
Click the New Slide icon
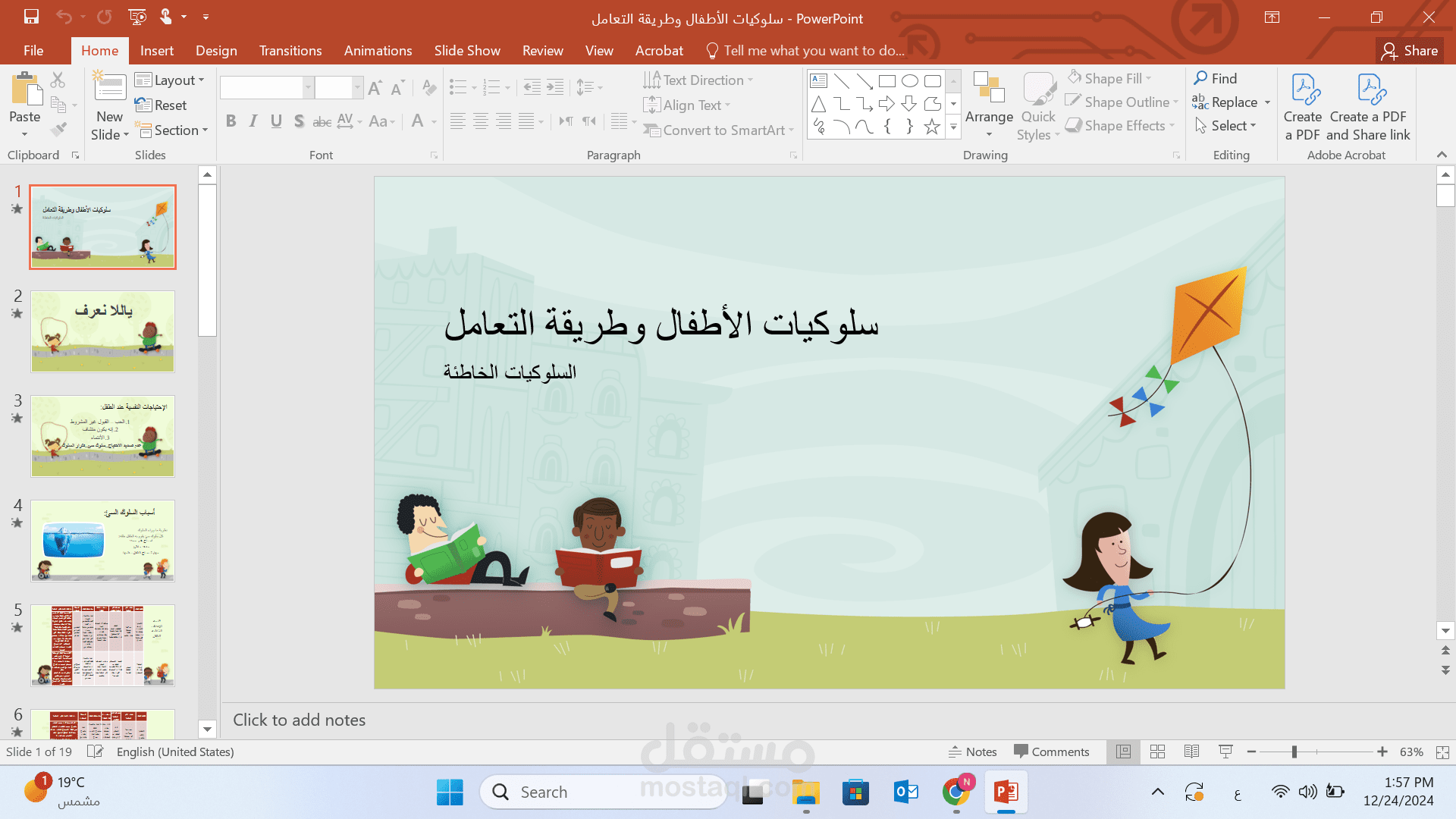110,89
